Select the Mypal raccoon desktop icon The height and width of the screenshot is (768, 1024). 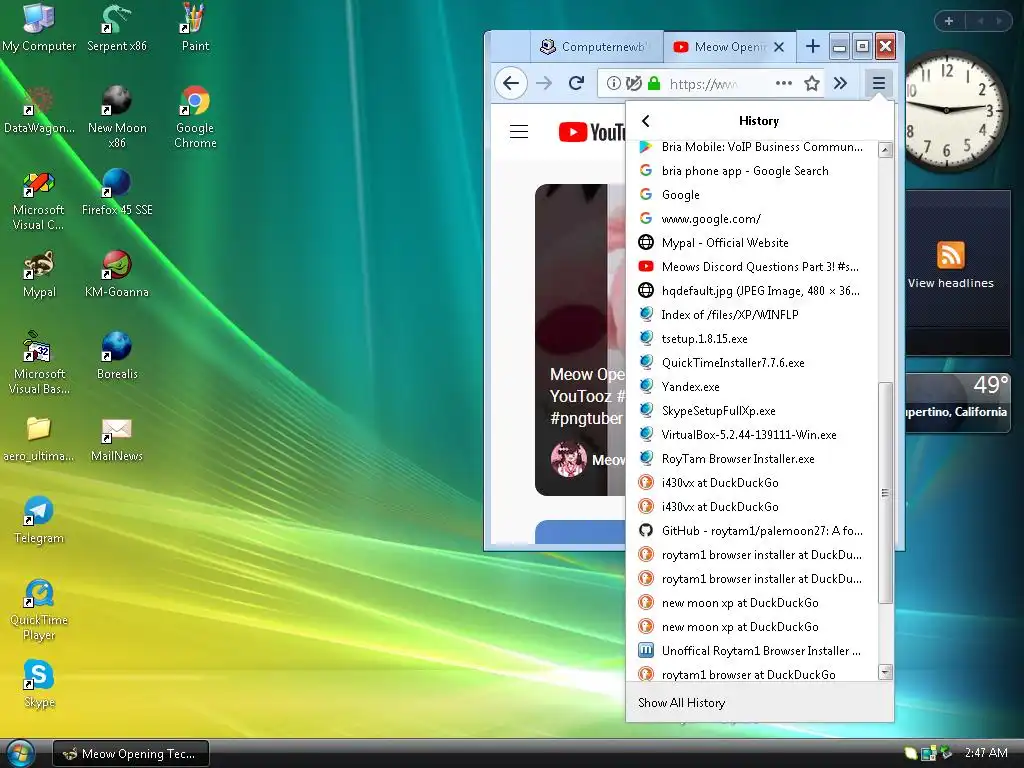point(39,275)
